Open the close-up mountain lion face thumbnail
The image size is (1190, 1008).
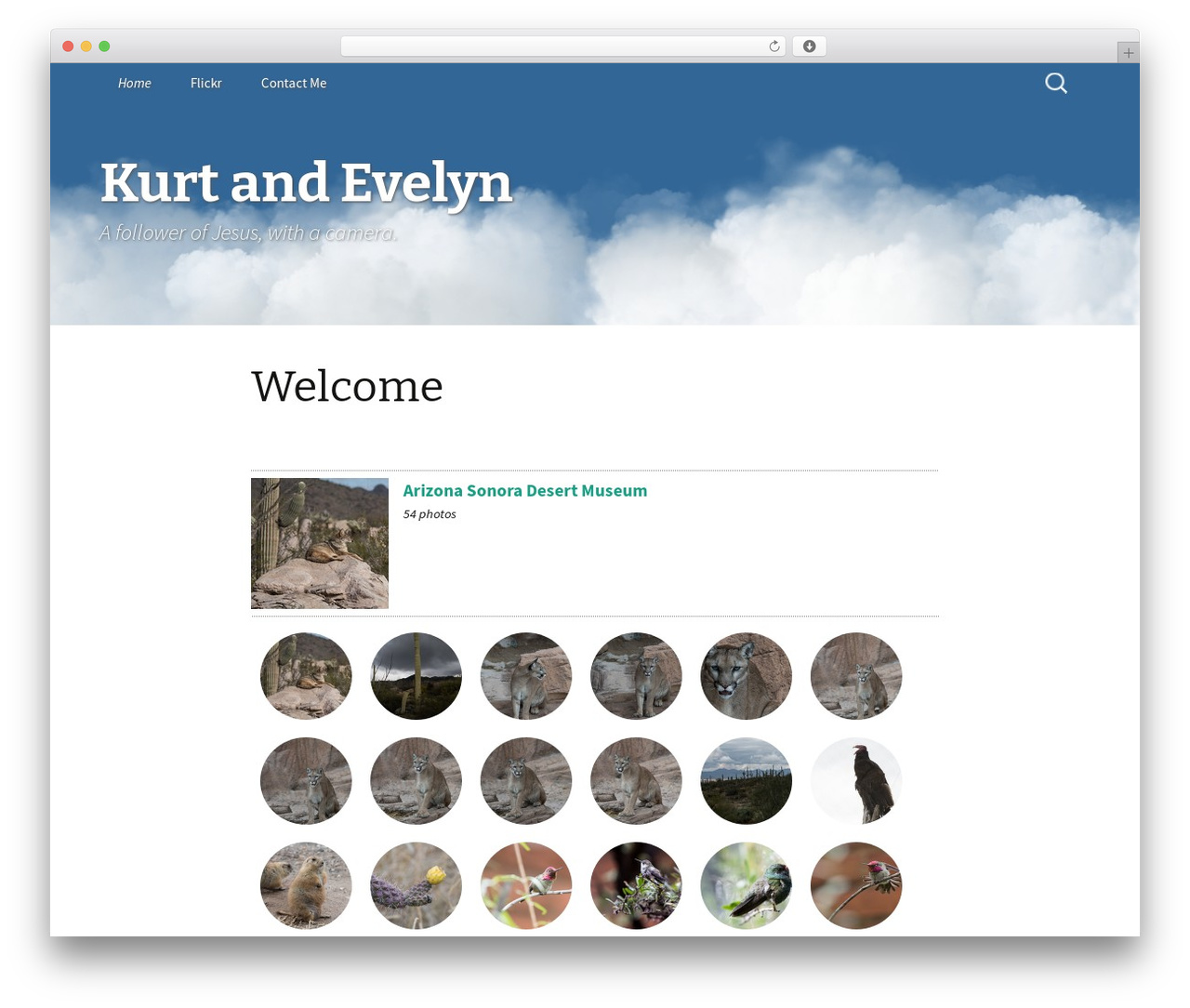pos(746,676)
